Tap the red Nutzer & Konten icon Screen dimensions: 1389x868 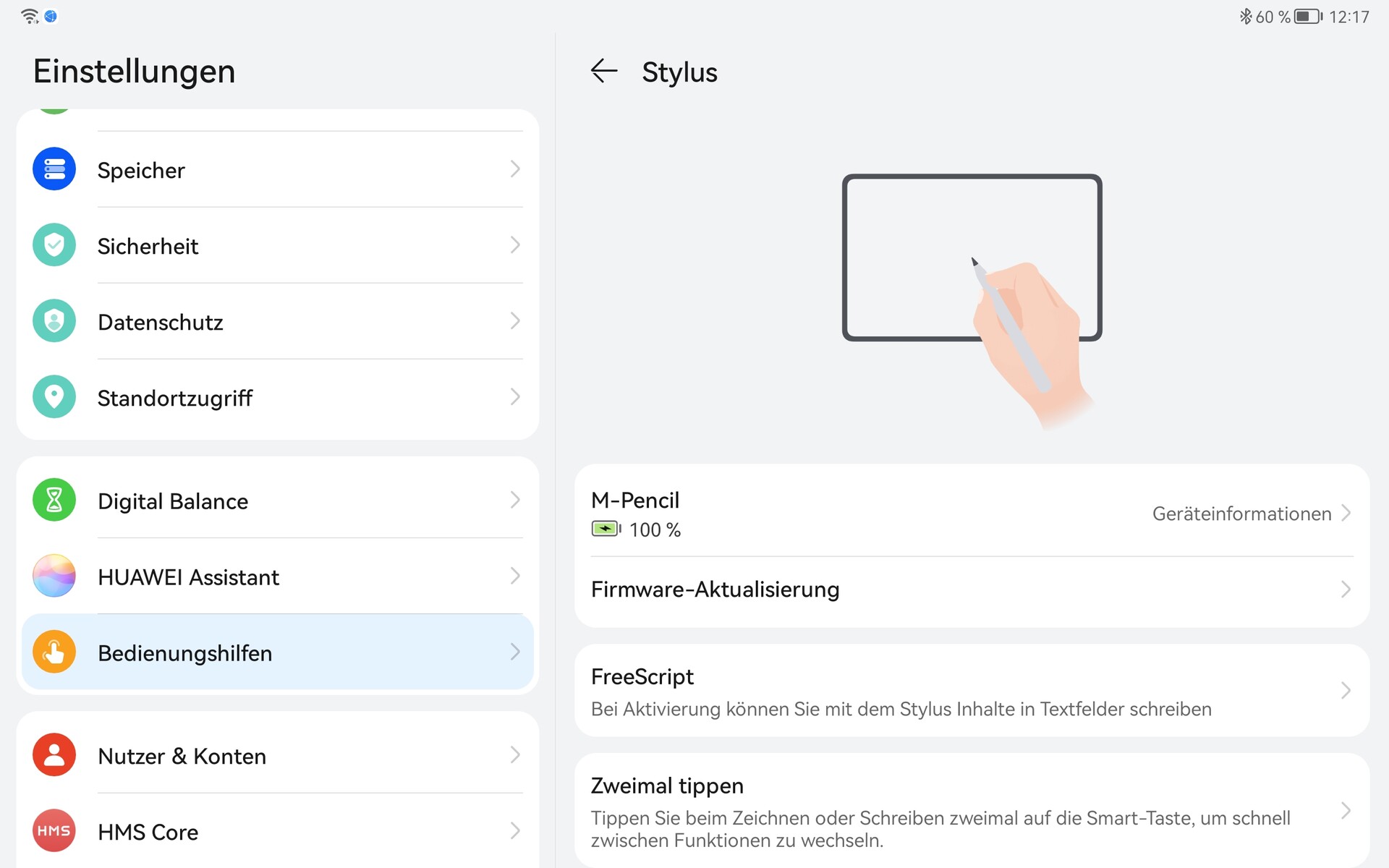54,755
